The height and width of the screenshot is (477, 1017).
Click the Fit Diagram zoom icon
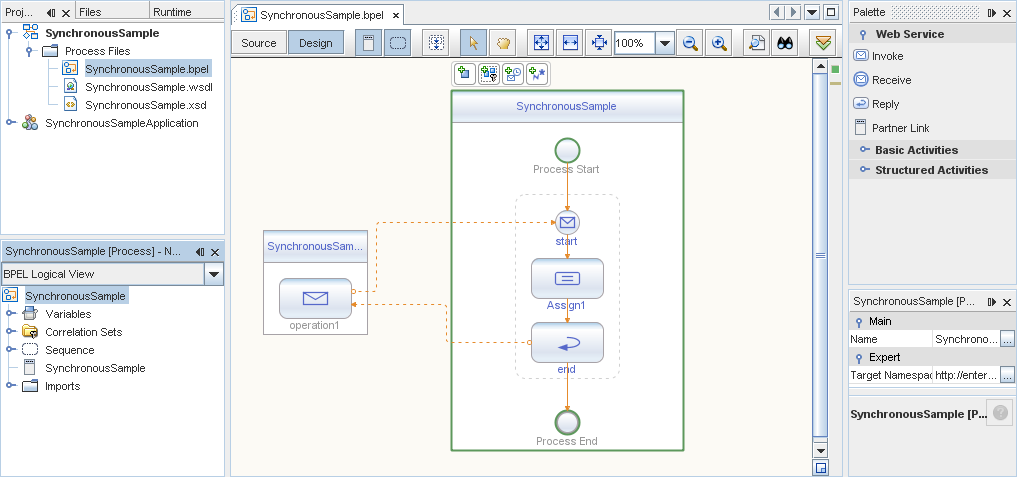[x=541, y=43]
